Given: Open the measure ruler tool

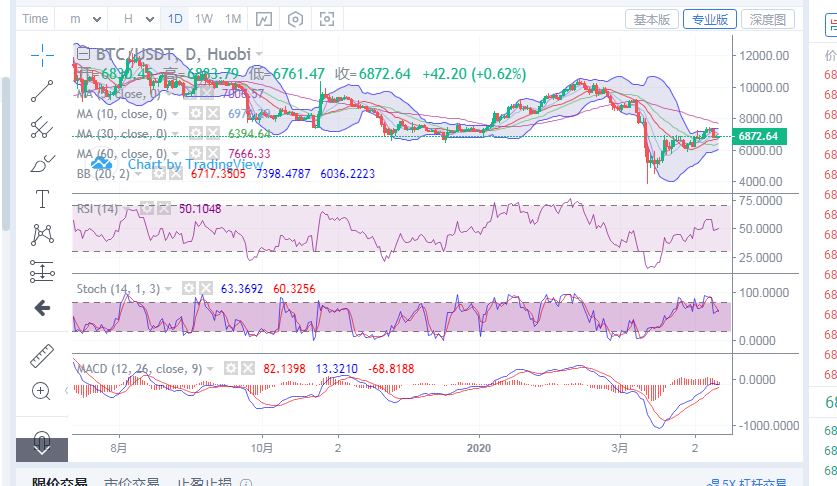Looking at the screenshot, I should pos(42,355).
